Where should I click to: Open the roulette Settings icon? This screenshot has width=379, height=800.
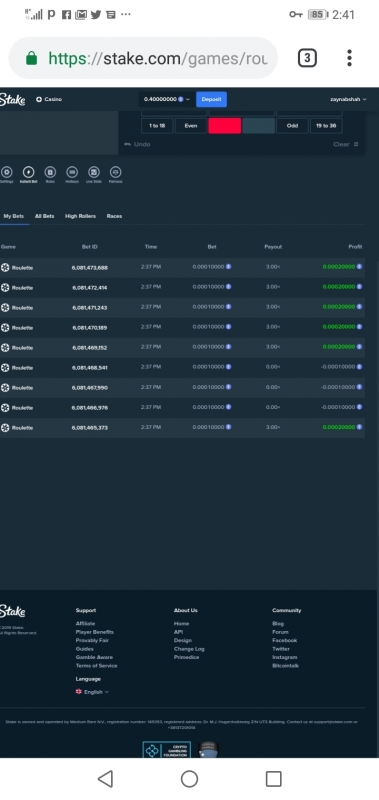click(6, 172)
